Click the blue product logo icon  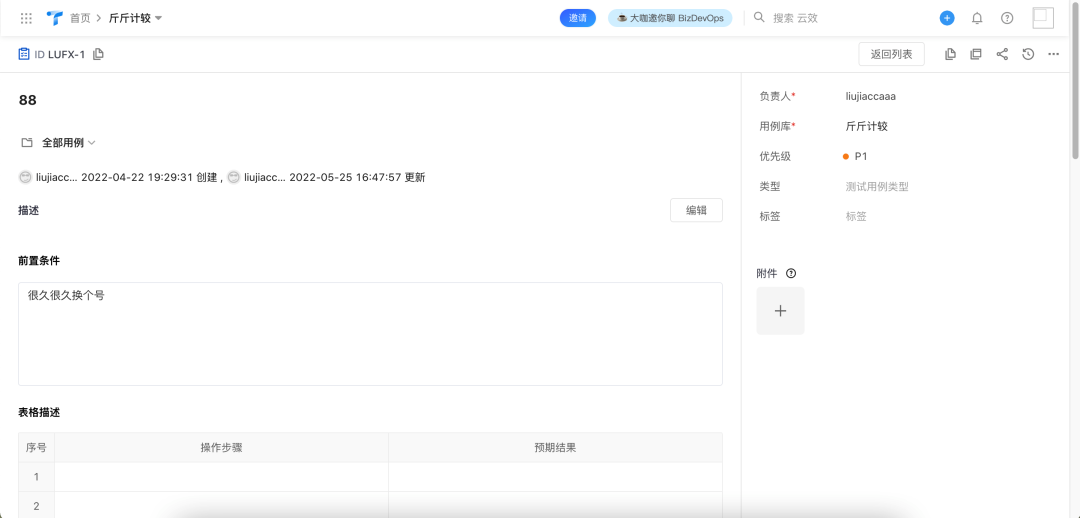pyautogui.click(x=54, y=18)
